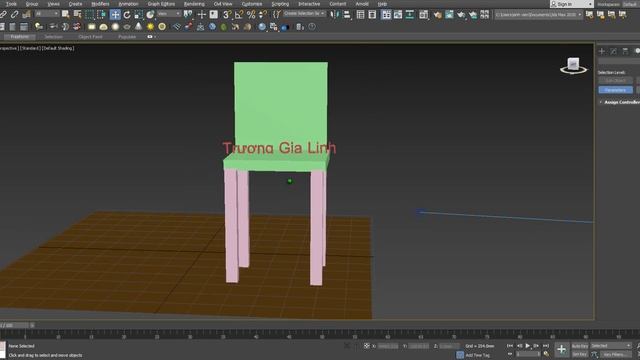The image size is (640, 360).
Task: Open the Create command panel tab
Action: [602, 51]
